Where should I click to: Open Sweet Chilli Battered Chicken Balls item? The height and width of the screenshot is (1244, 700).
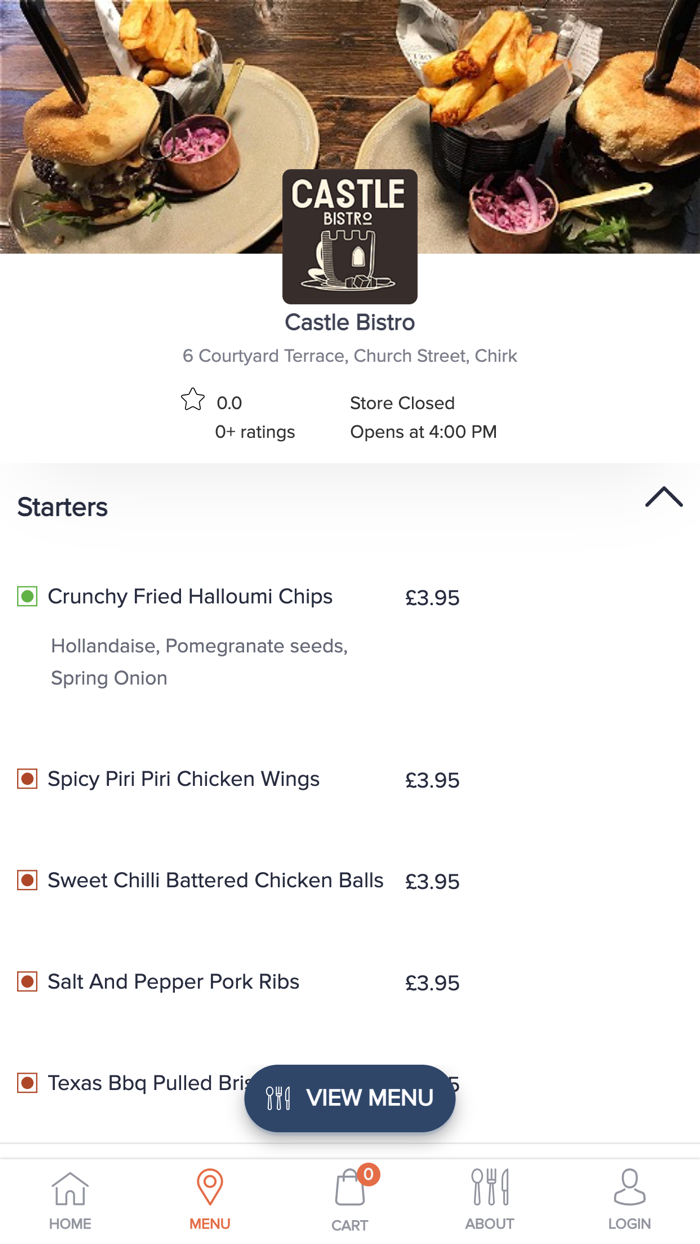(215, 880)
